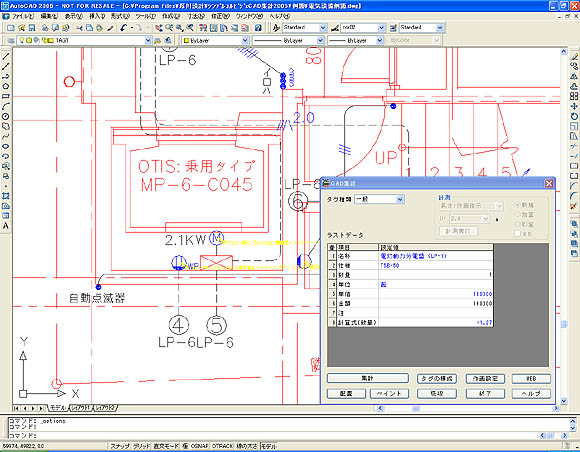Screen dimensions: 580x452
Task: Click the 集計 button in dialog
Action: click(367, 378)
